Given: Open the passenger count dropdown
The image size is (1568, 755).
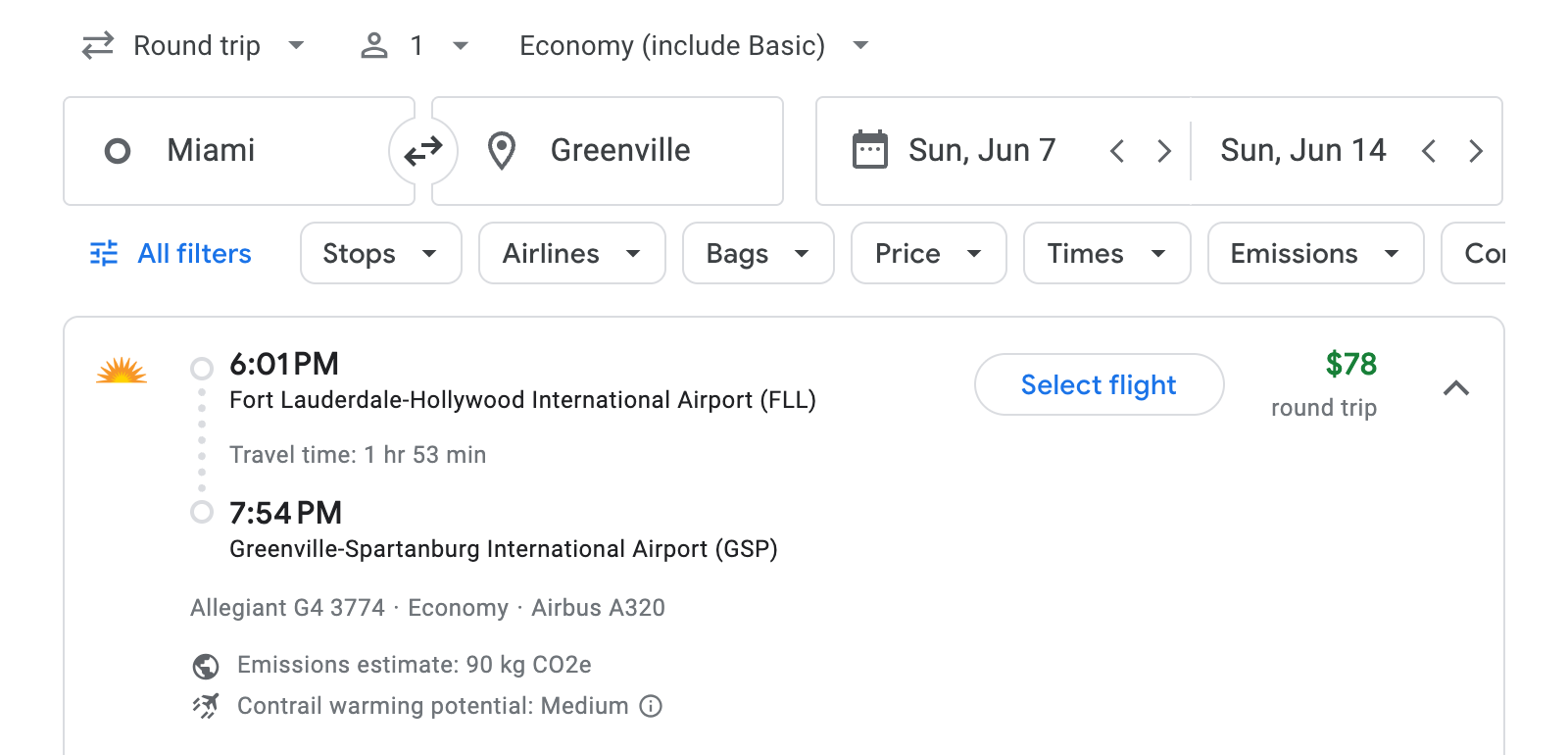Looking at the screenshot, I should (x=416, y=46).
